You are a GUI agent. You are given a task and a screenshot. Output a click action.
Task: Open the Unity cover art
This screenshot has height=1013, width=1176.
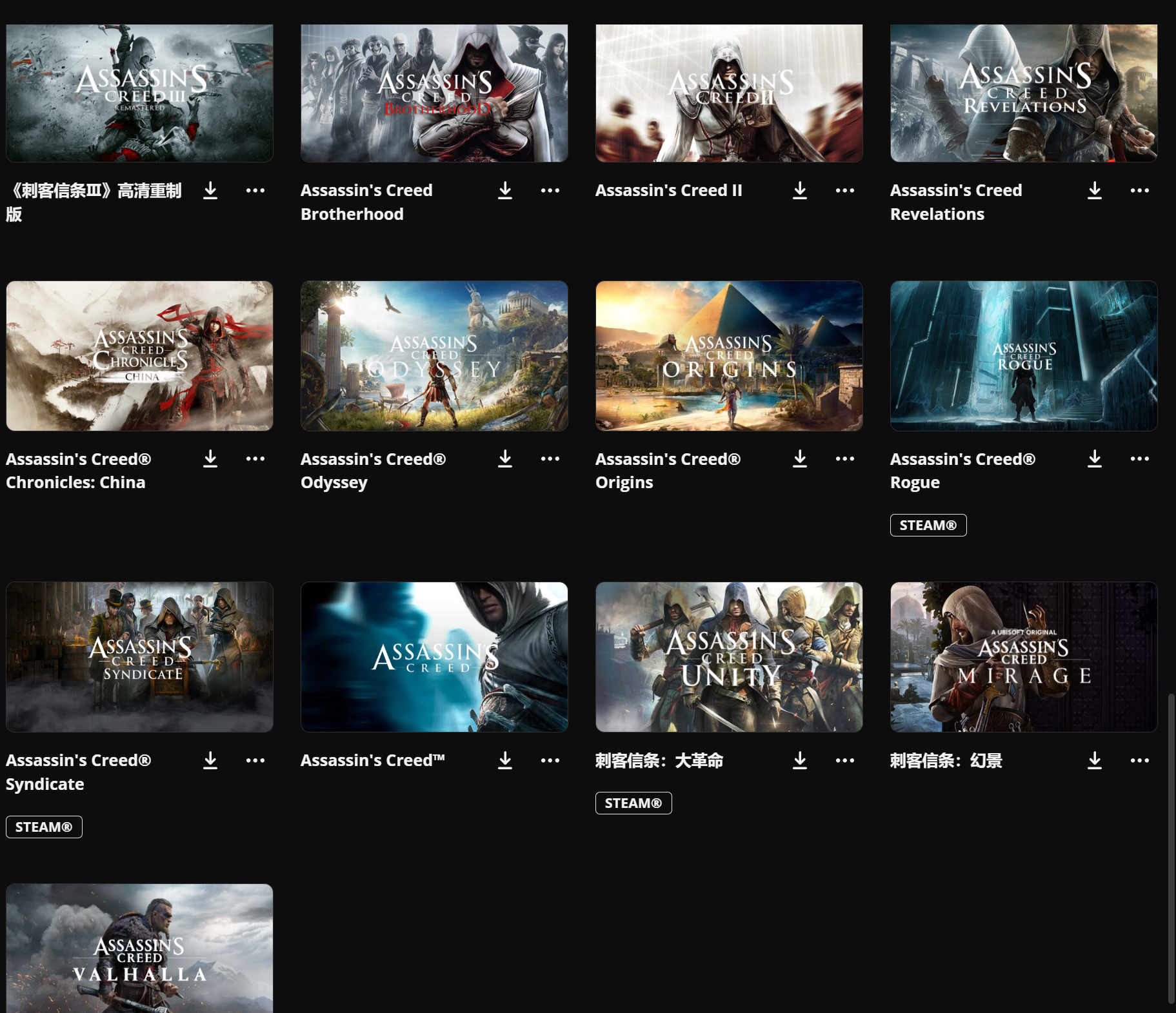click(x=729, y=657)
